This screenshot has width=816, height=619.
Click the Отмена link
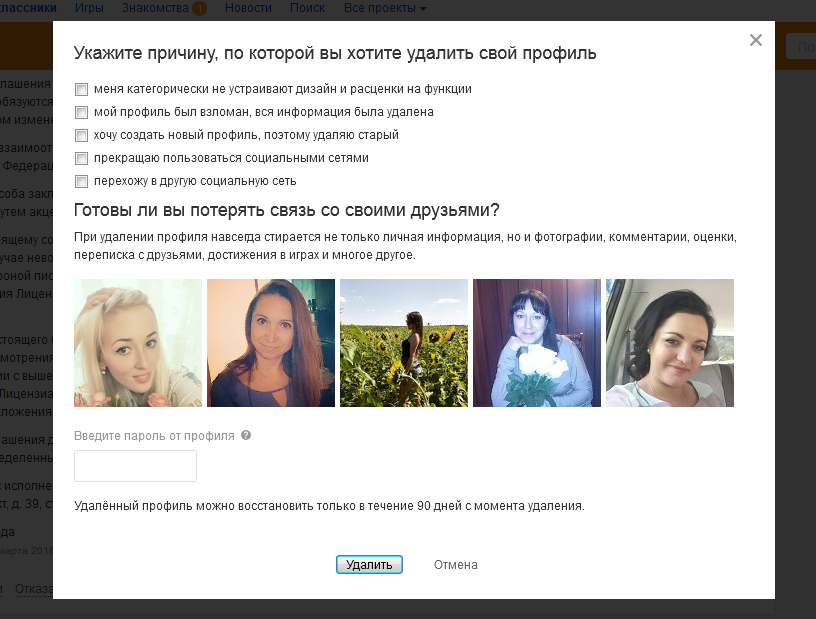[455, 565]
